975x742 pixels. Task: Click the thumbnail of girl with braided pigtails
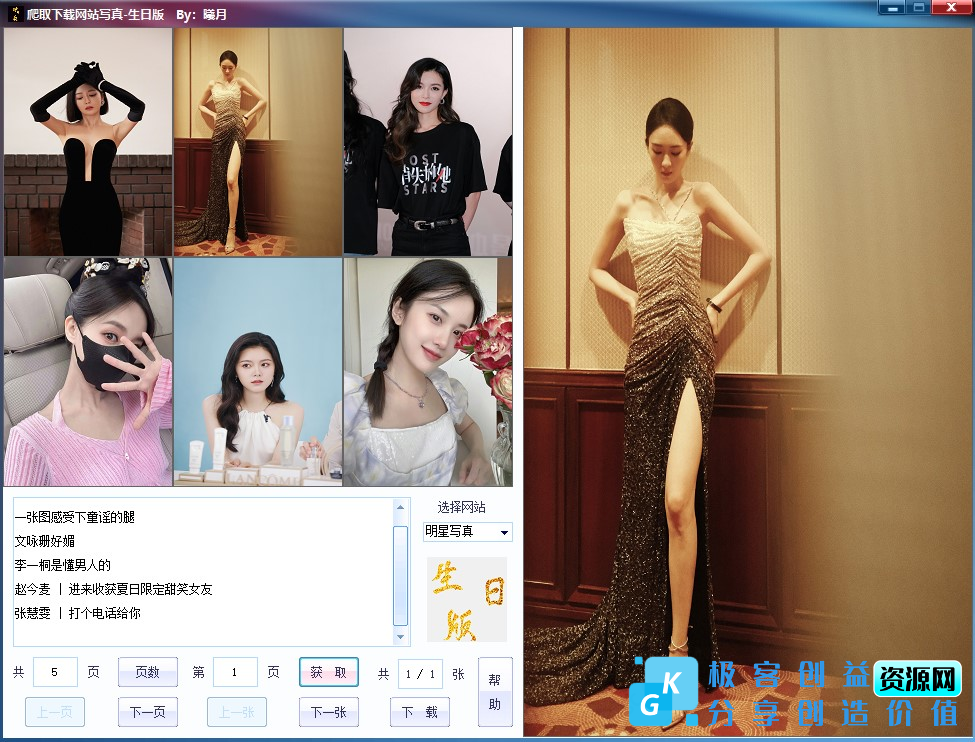point(427,371)
